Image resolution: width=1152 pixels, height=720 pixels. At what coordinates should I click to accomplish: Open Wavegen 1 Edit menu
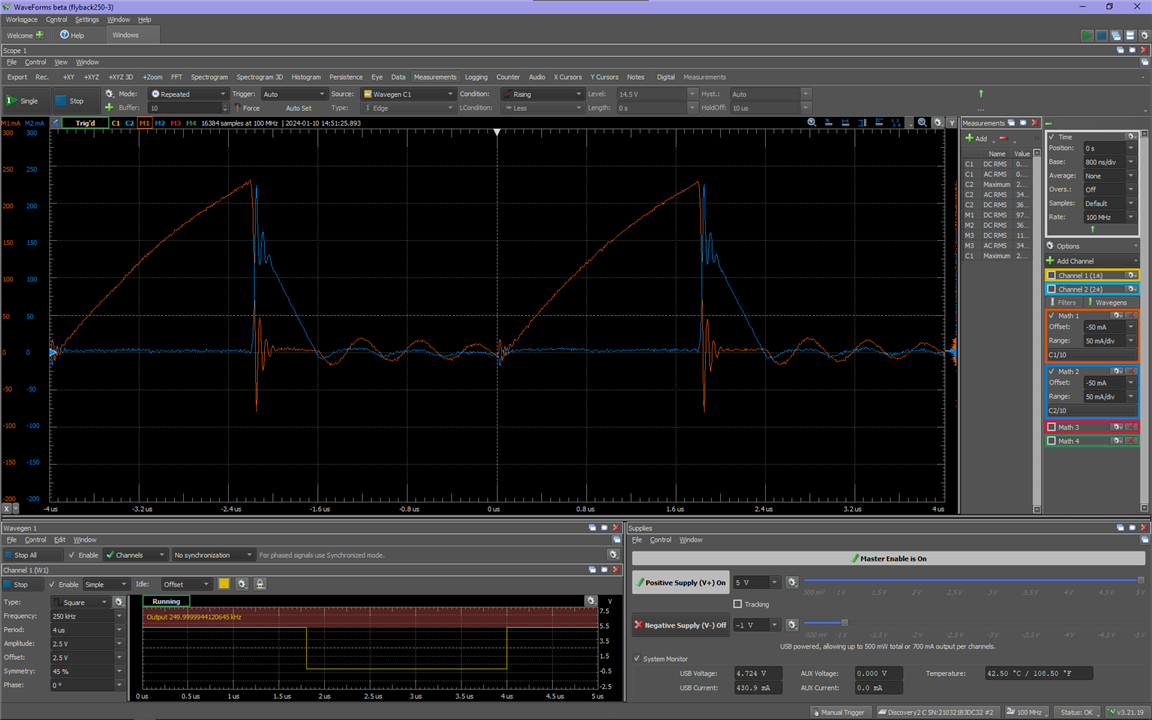coord(60,539)
